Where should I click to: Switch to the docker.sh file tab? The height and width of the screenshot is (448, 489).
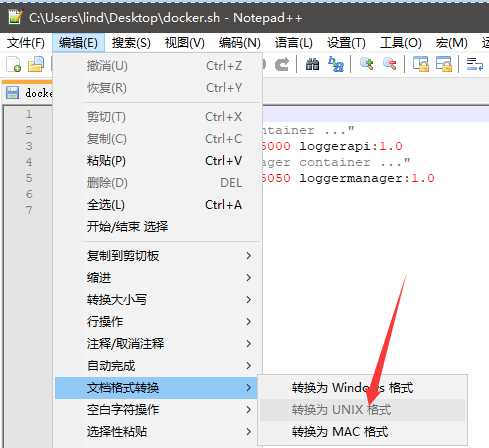tap(28, 93)
